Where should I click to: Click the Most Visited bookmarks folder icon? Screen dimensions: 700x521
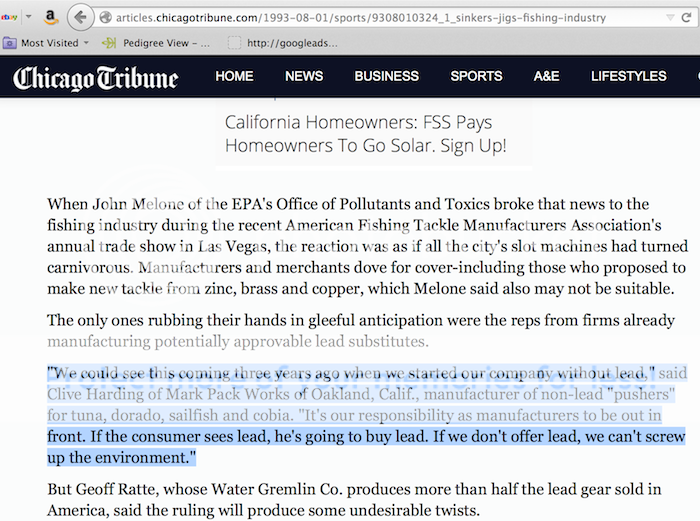[x=10, y=43]
